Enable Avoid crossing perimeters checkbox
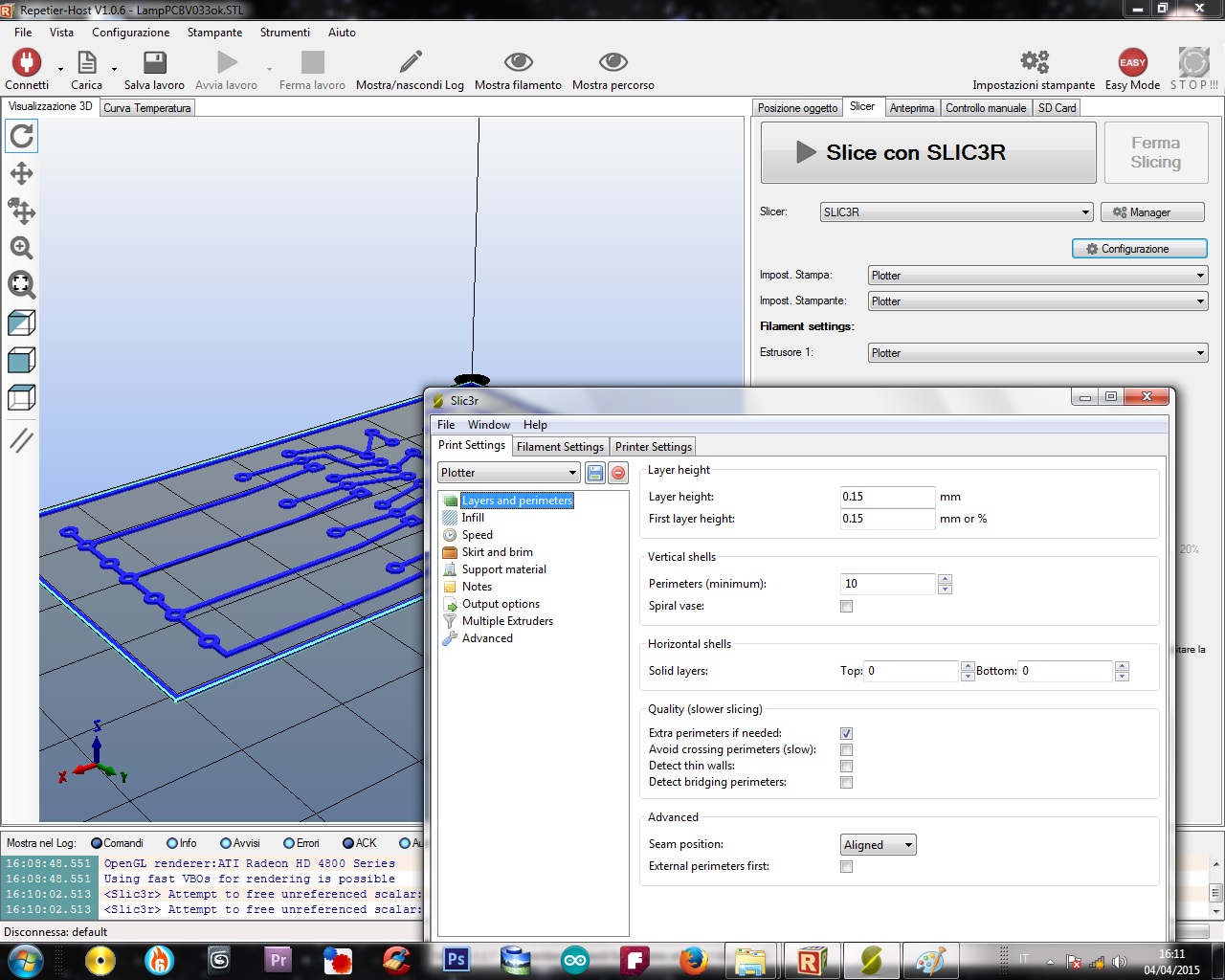1225x980 pixels. click(x=846, y=749)
